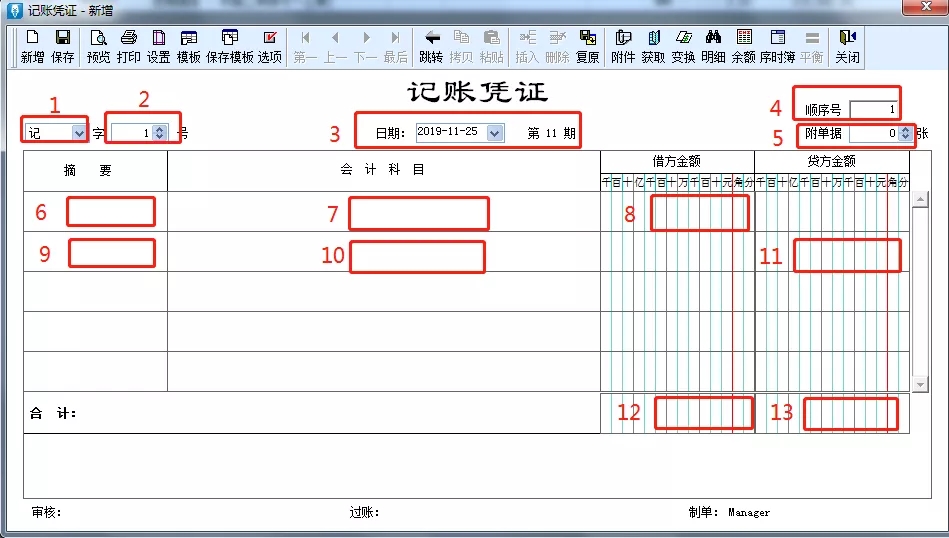The height and width of the screenshot is (538, 949).
Task: Click the 跳转 jump icon
Action: click(431, 47)
